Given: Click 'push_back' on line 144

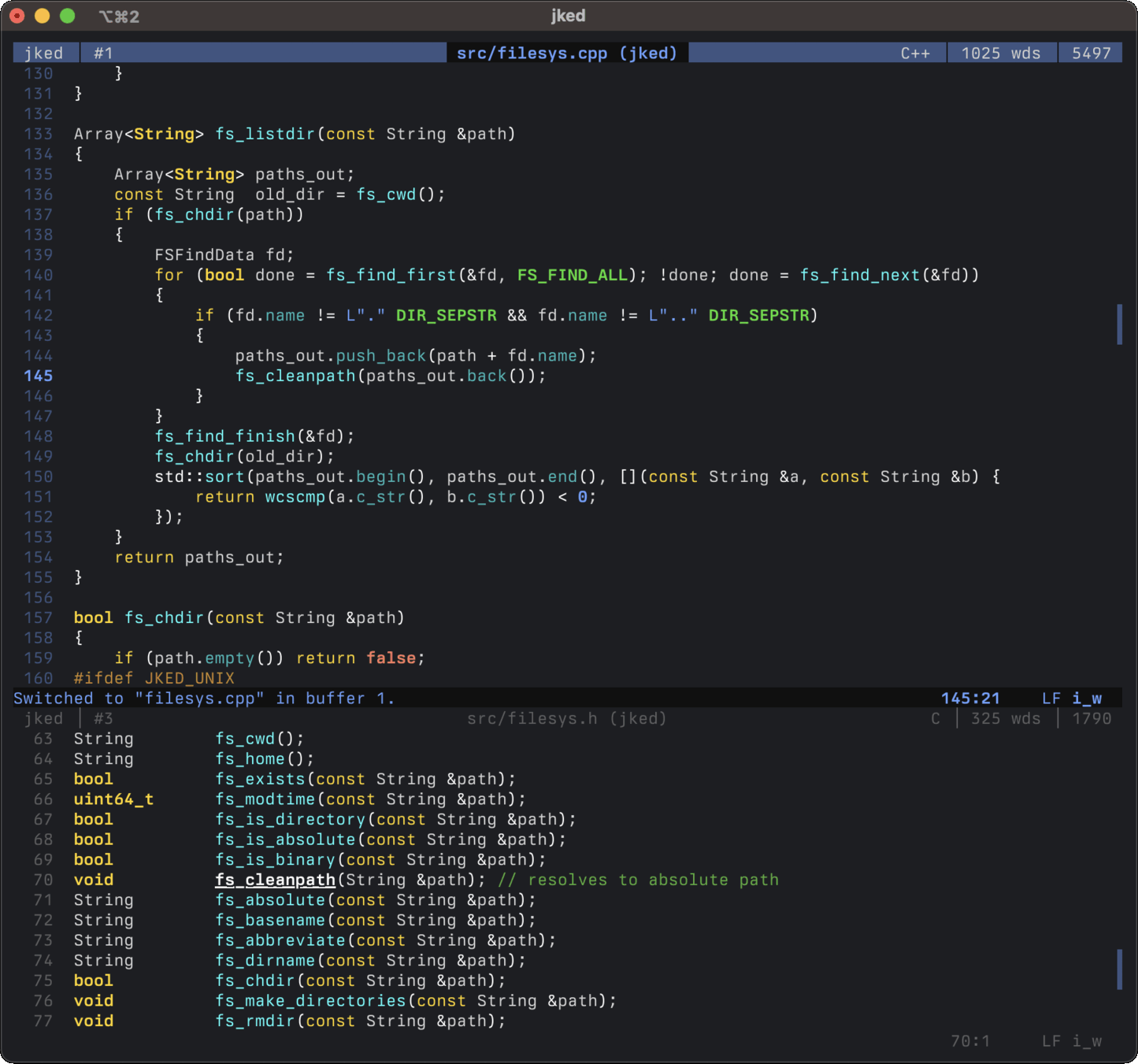Looking at the screenshot, I should coord(381,356).
